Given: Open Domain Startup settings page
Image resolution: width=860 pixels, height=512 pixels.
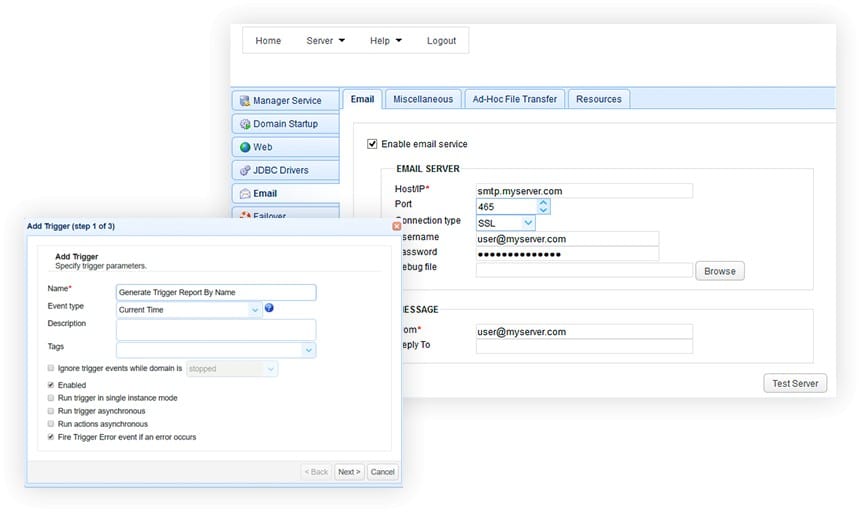Looking at the screenshot, I should click(x=286, y=124).
